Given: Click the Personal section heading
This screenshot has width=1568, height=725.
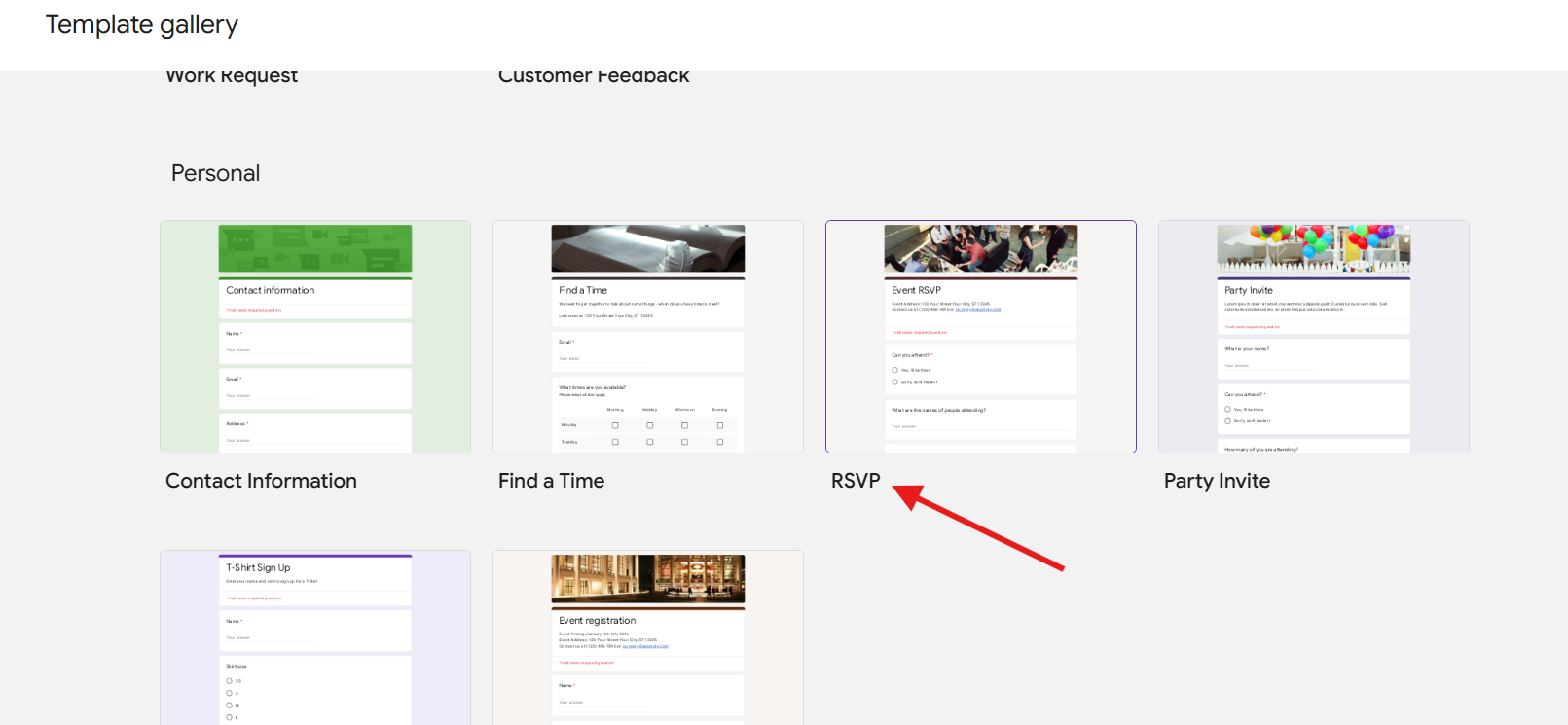Looking at the screenshot, I should [216, 173].
